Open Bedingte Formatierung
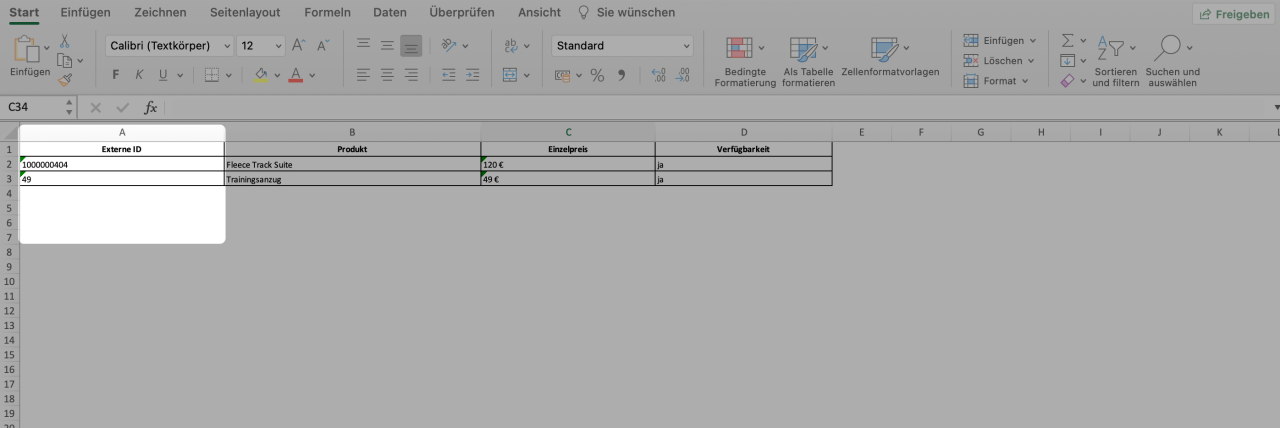1280x428 pixels. pos(745,62)
